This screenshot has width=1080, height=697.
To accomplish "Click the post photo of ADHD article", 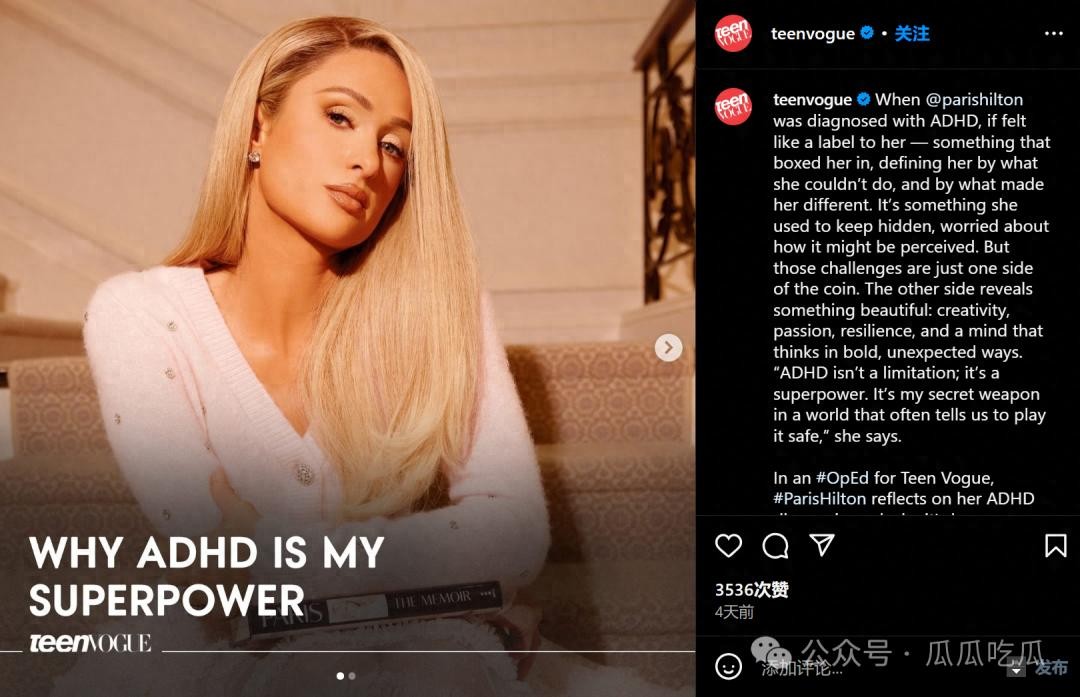I will [347, 348].
